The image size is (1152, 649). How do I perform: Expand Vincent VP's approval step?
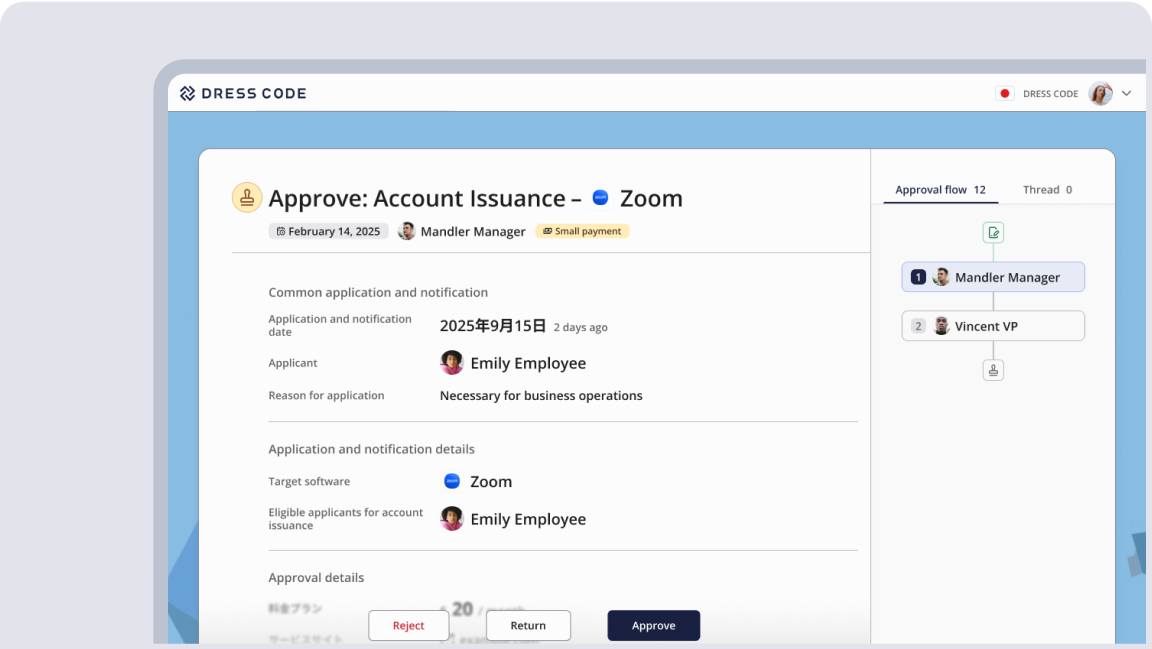992,325
